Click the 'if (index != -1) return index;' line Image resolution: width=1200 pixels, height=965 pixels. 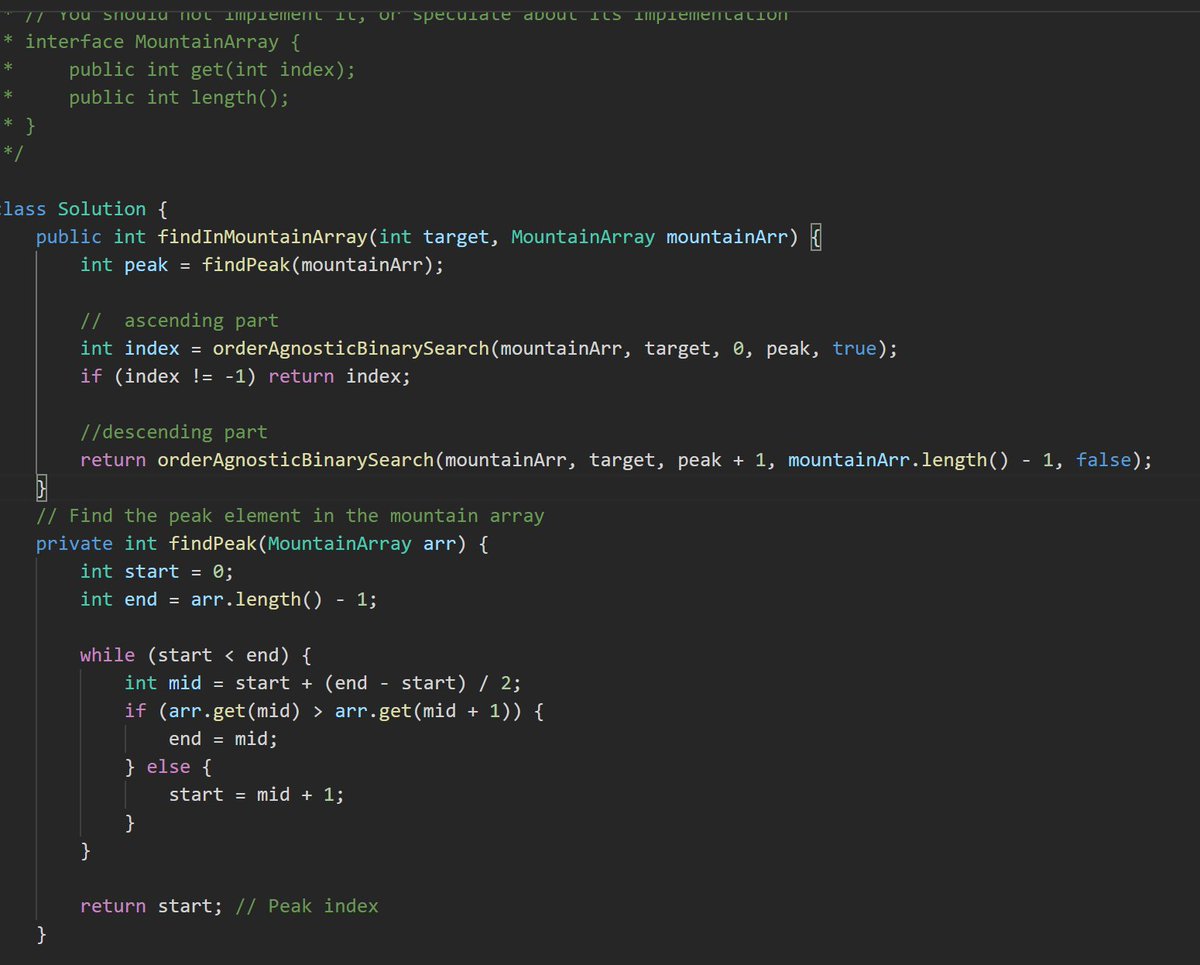246,377
